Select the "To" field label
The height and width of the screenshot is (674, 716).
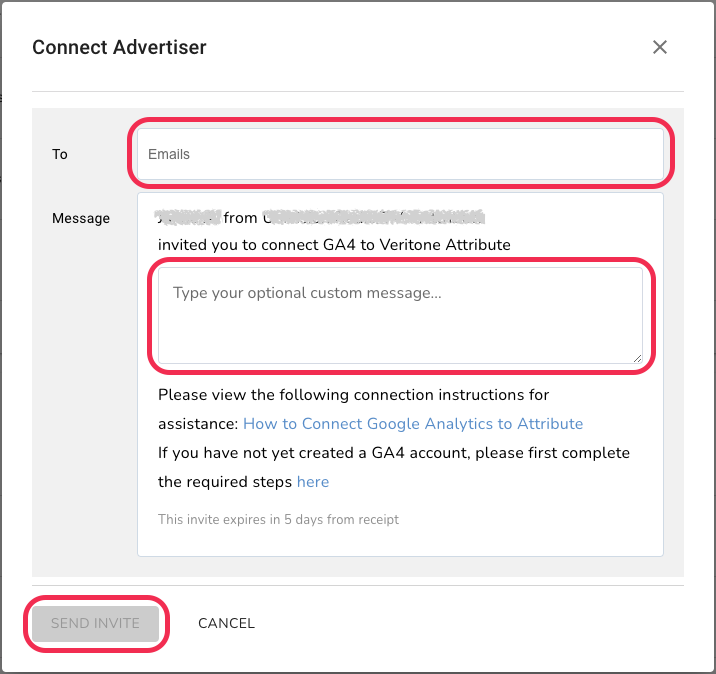coord(60,155)
